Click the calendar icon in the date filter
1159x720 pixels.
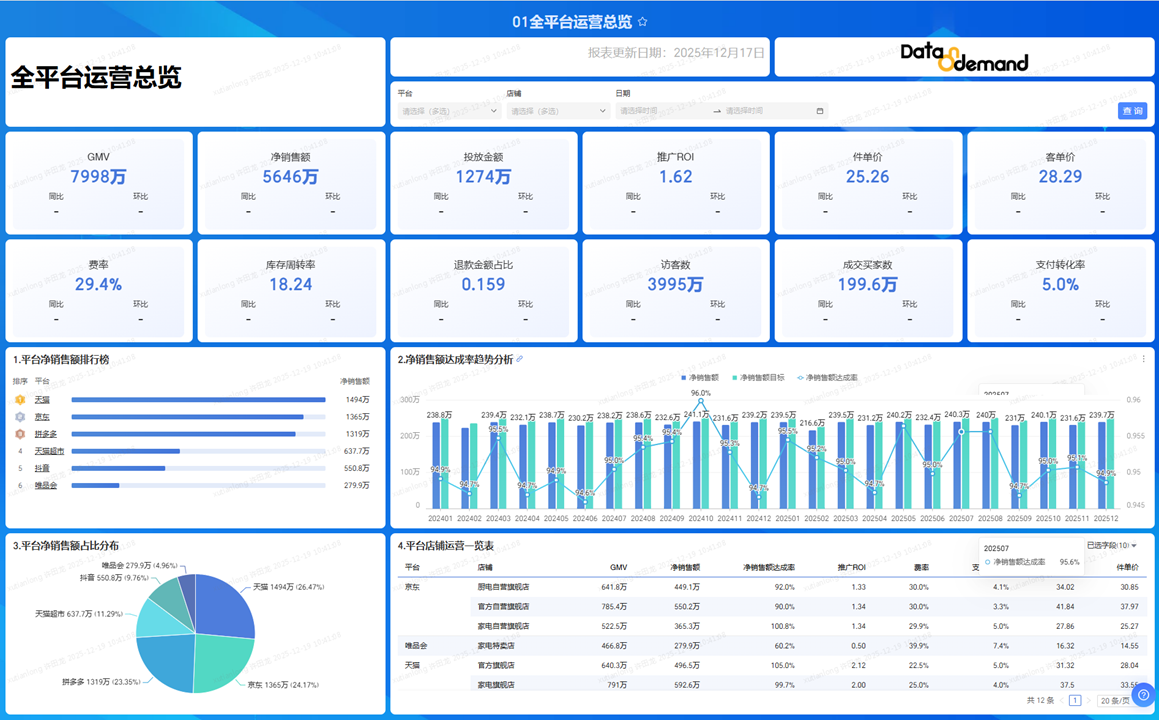tap(820, 111)
